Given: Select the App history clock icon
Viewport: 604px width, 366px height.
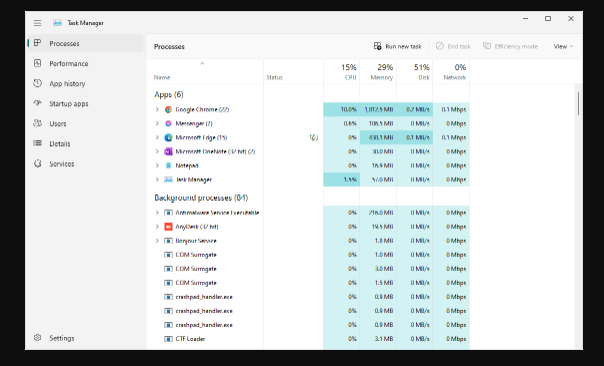Looking at the screenshot, I should pyautogui.click(x=37, y=83).
